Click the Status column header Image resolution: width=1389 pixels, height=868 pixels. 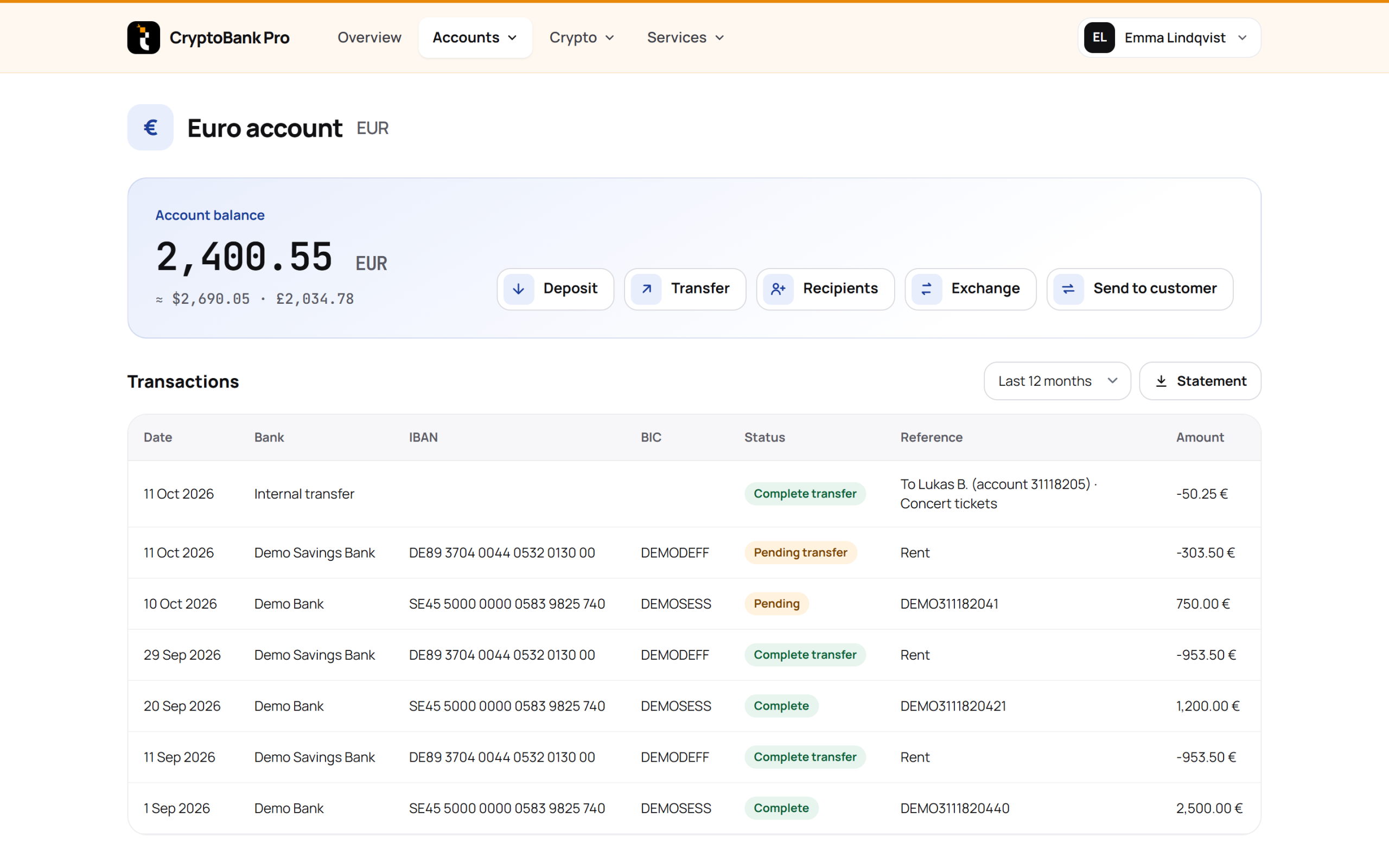tap(764, 437)
